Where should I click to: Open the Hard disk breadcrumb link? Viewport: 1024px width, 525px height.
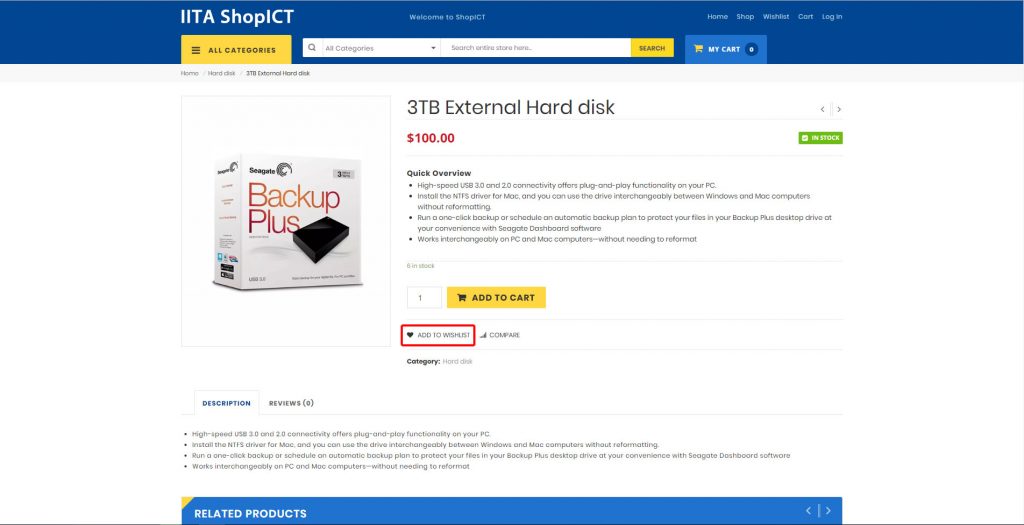[x=221, y=73]
